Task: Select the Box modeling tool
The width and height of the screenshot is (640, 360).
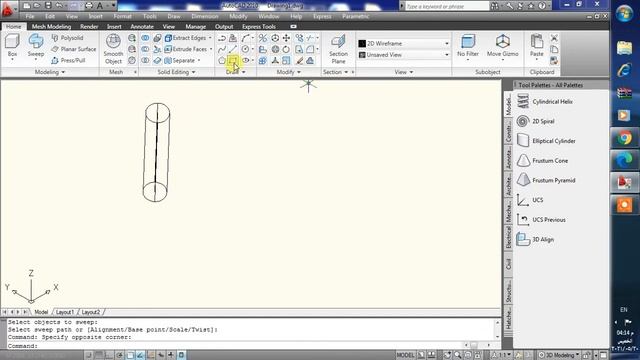Action: [x=12, y=46]
